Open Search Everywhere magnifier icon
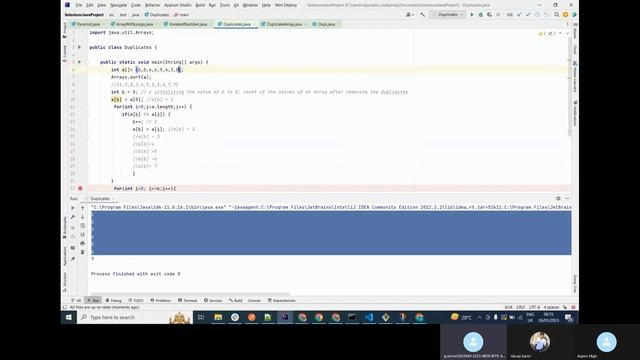Image resolution: width=640 pixels, height=360 pixels. point(556,15)
